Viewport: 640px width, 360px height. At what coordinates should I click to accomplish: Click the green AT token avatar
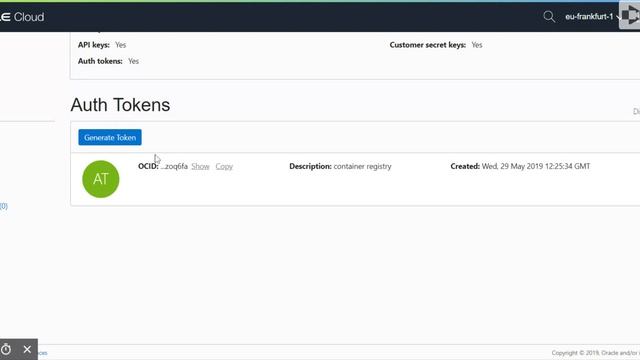[101, 179]
